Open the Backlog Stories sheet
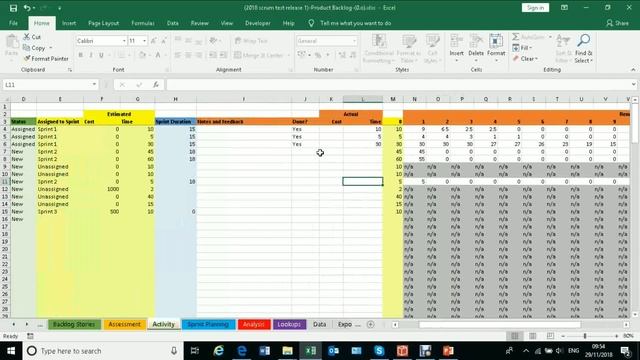This screenshot has height=360, width=640. tap(74, 324)
